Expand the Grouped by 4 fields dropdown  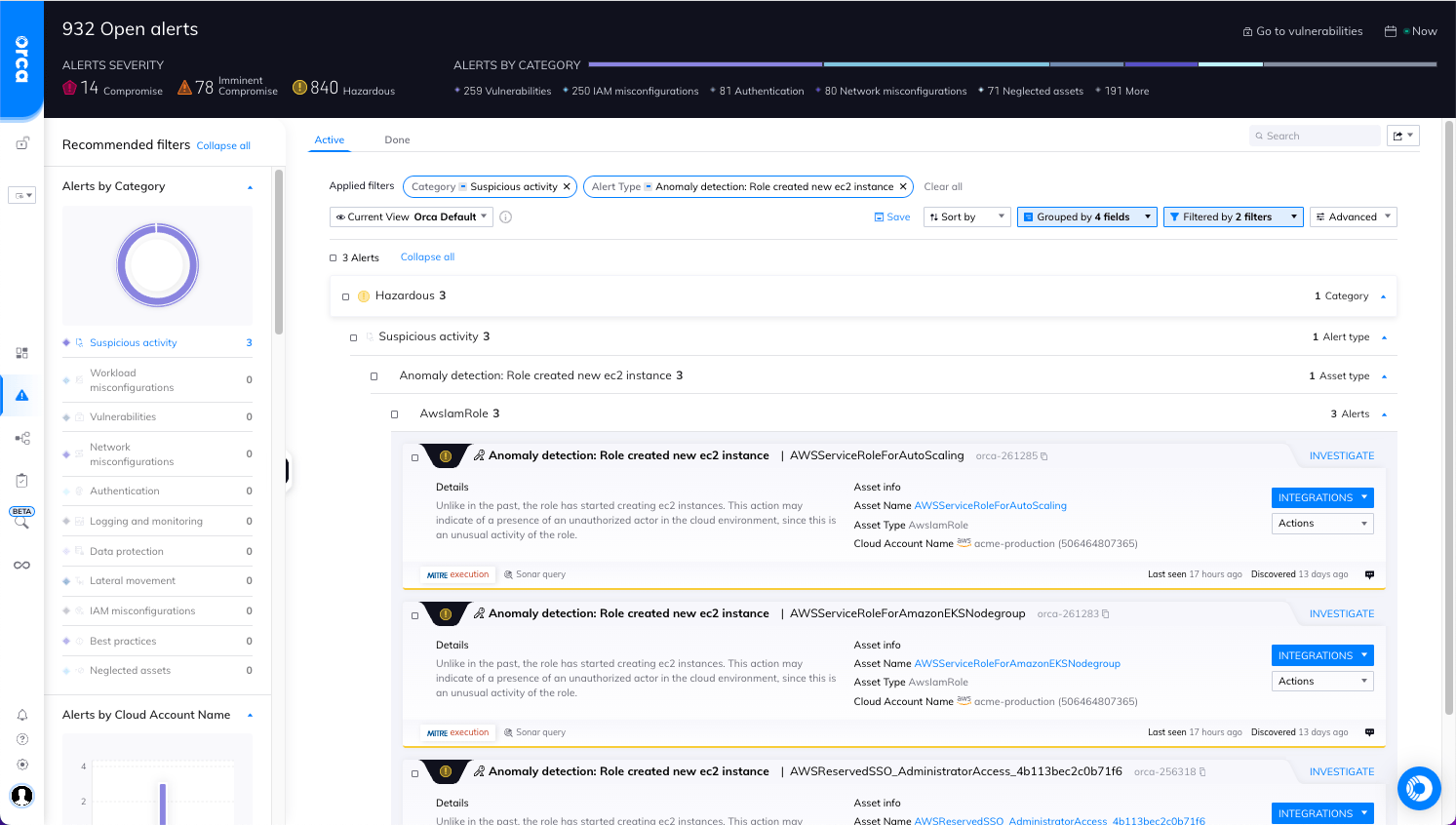pos(1086,216)
